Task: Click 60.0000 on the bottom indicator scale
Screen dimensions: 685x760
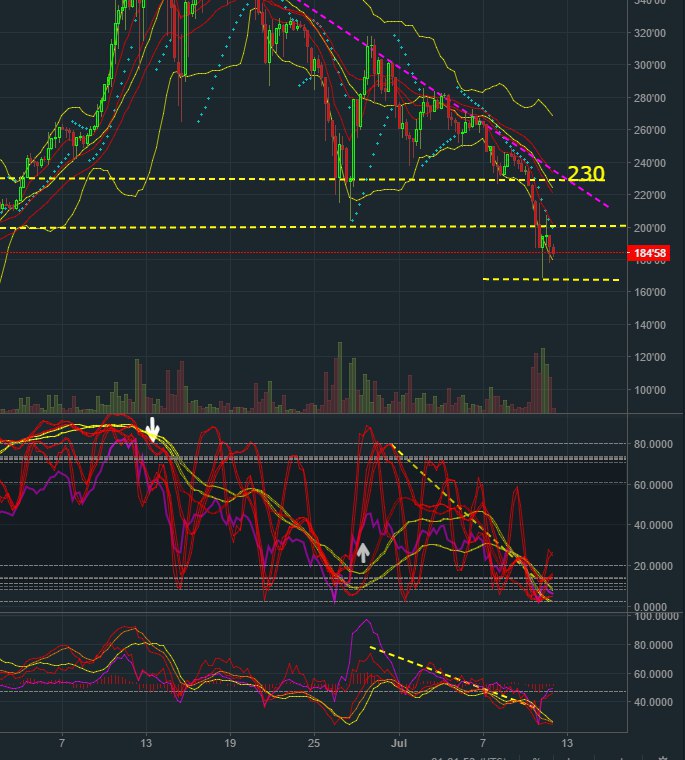Action: tap(653, 674)
